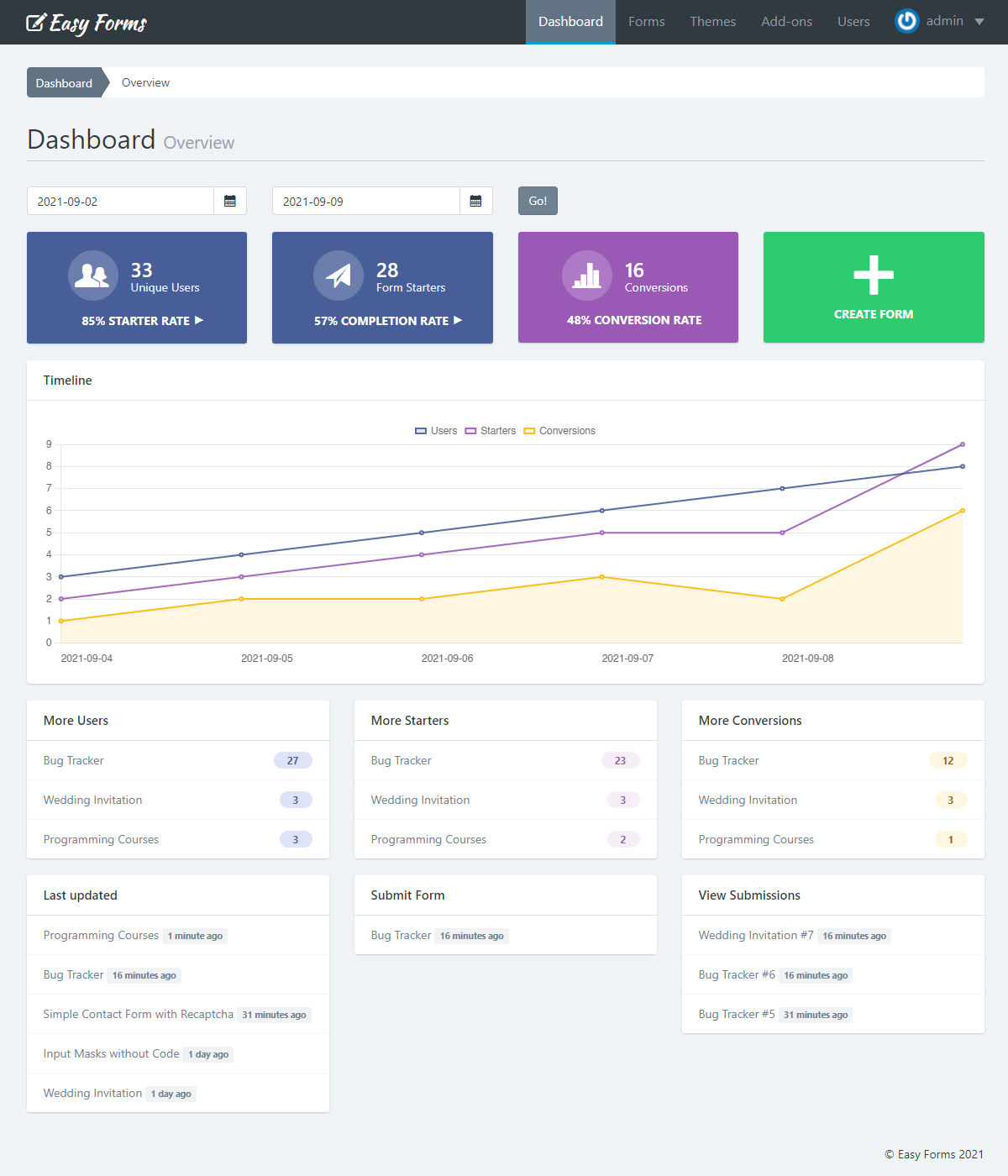Click the plus icon to create form
This screenshot has width=1008, height=1176.
pos(874,275)
